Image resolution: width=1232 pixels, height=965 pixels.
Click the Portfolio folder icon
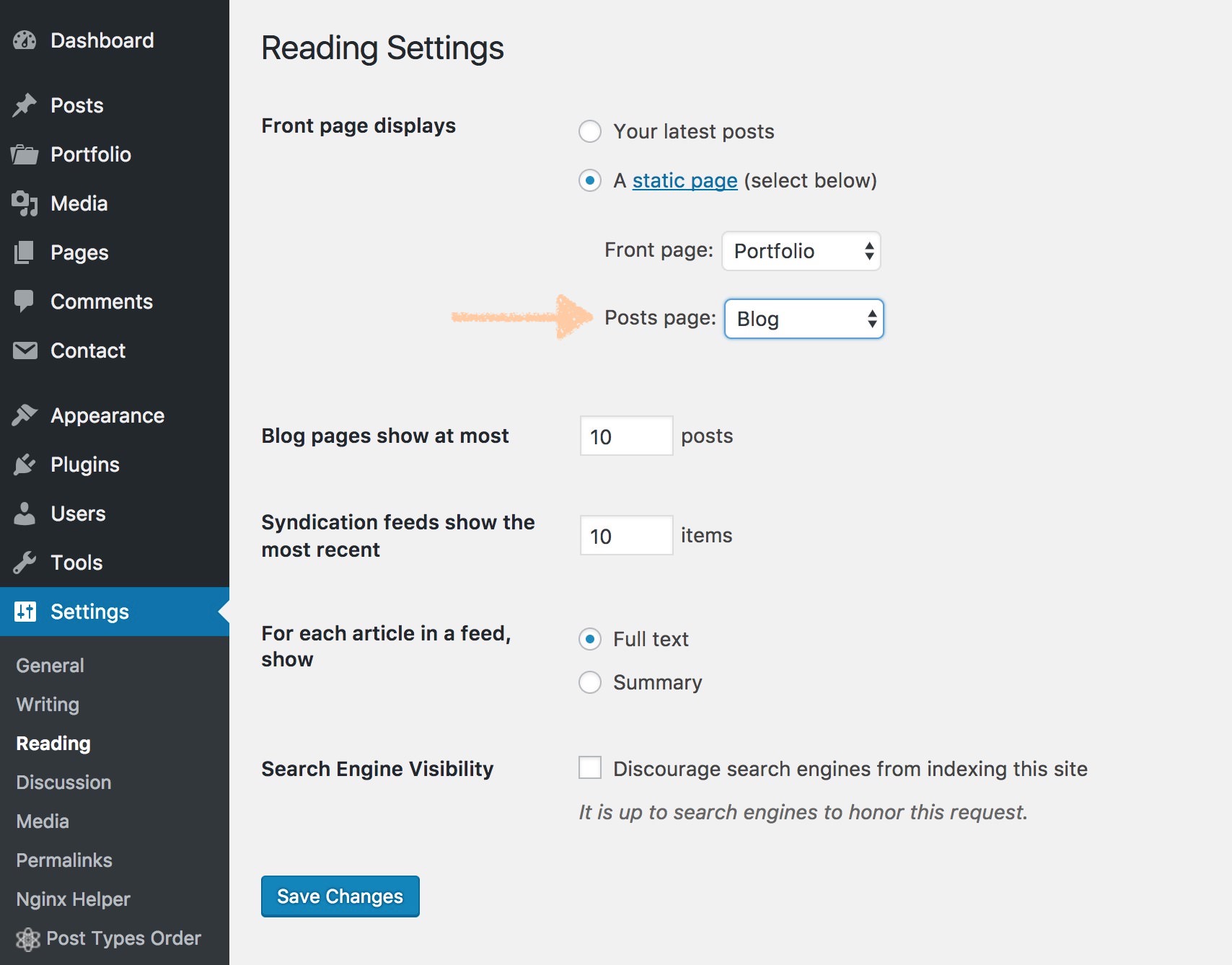25,154
